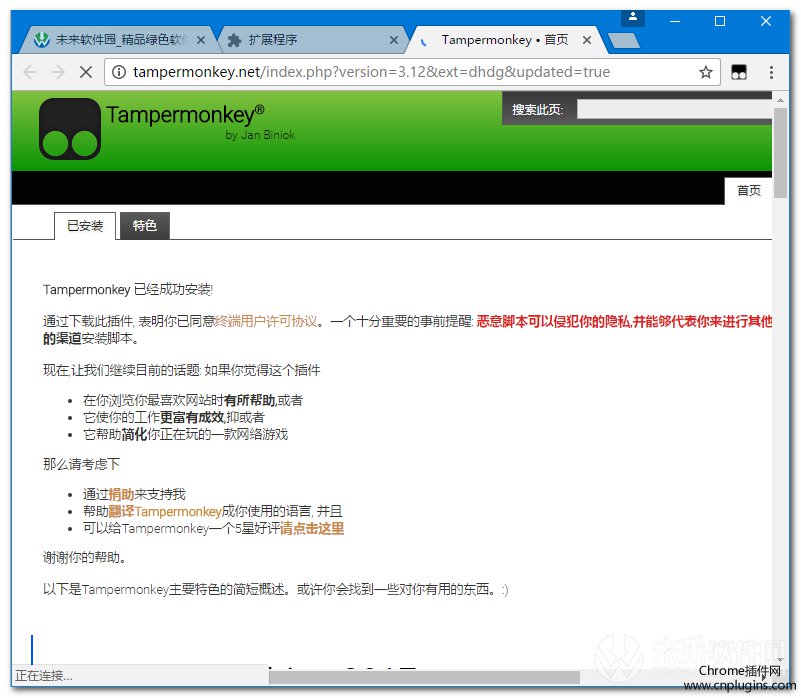Open the Chrome user profile icon
The height and width of the screenshot is (698, 801).
coord(632,18)
